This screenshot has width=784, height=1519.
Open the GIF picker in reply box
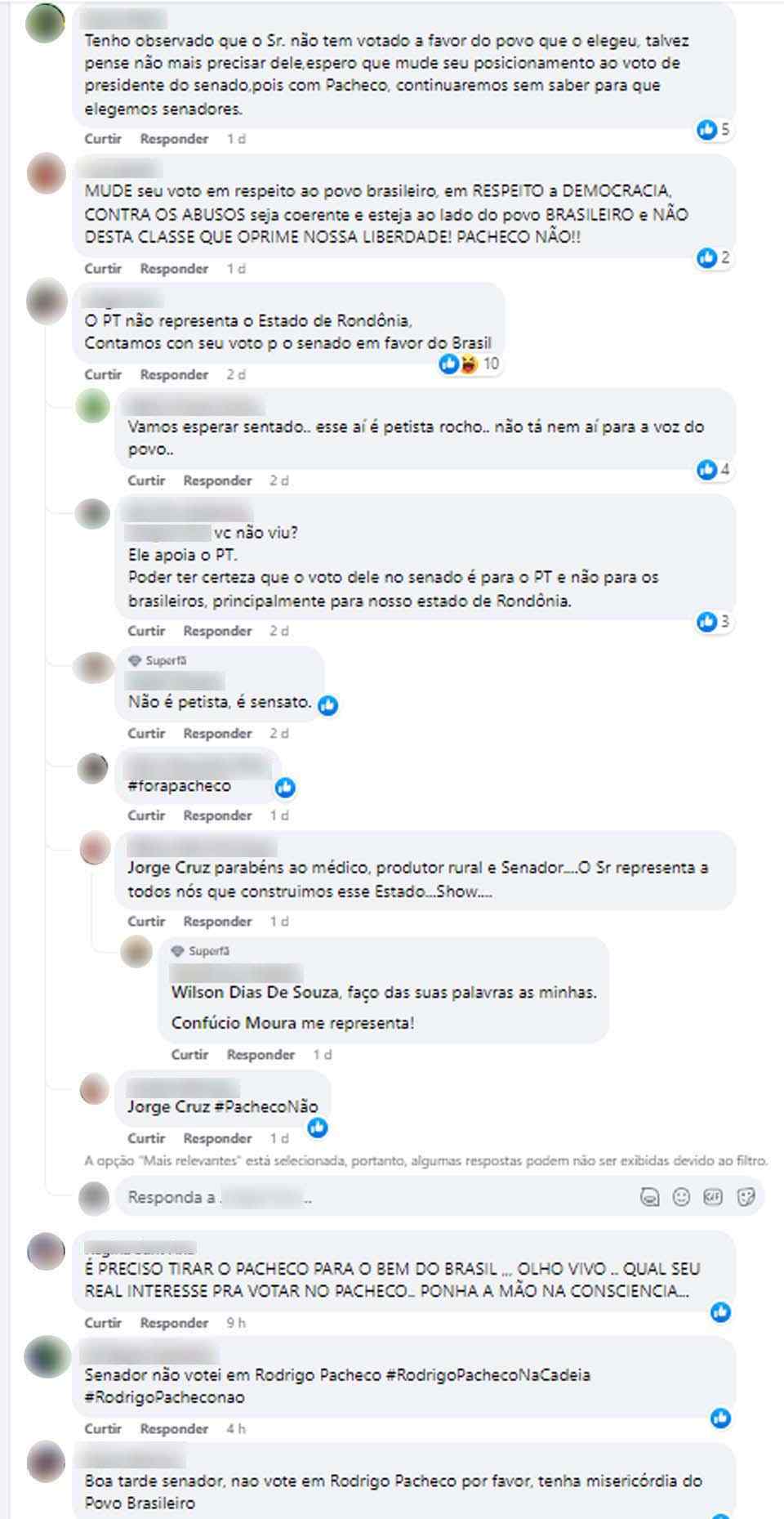point(713,1197)
